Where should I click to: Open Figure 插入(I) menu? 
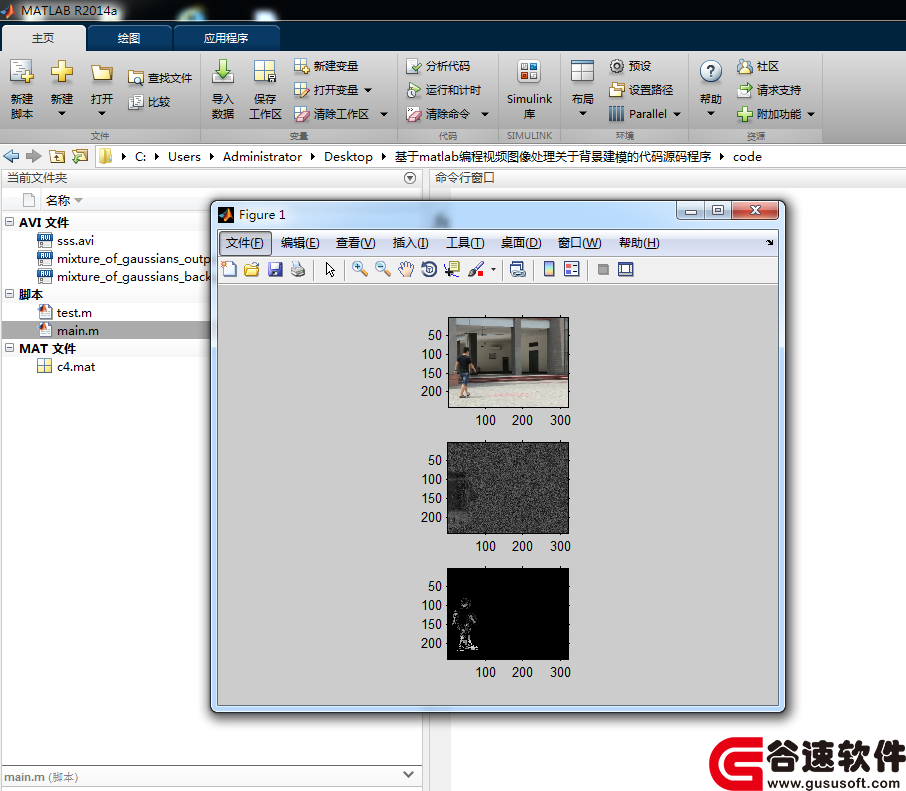click(410, 243)
